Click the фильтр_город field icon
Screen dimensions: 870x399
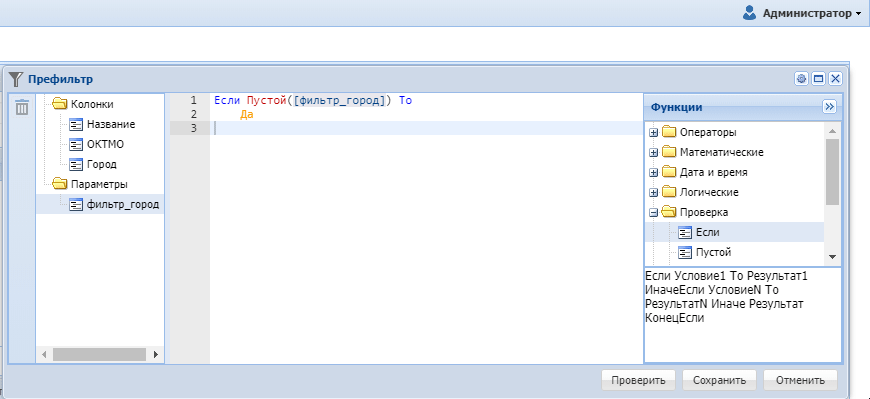pos(76,205)
